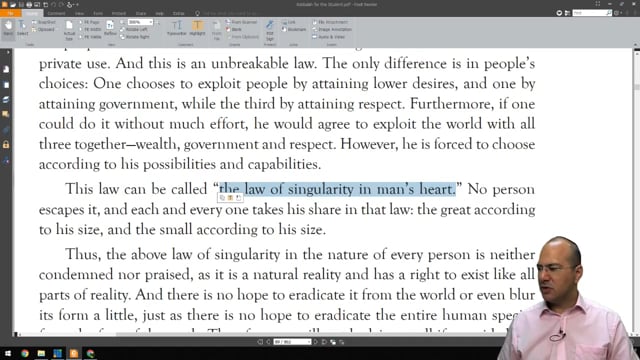Image resolution: width=640 pixels, height=360 pixels.
Task: Choose Fit Visible view
Action: click(x=90, y=37)
